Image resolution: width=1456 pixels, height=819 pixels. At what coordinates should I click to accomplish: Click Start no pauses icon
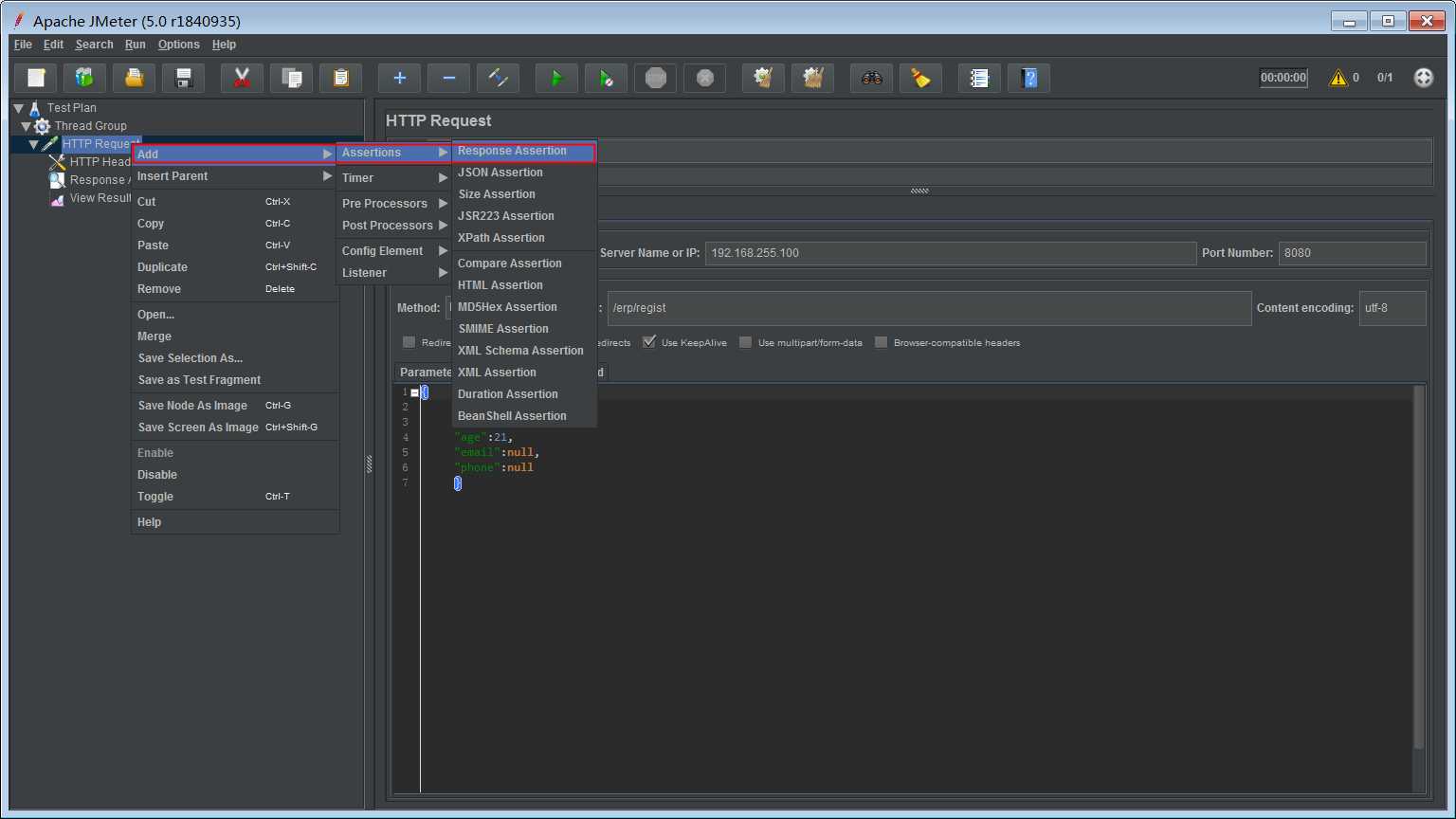click(x=607, y=78)
